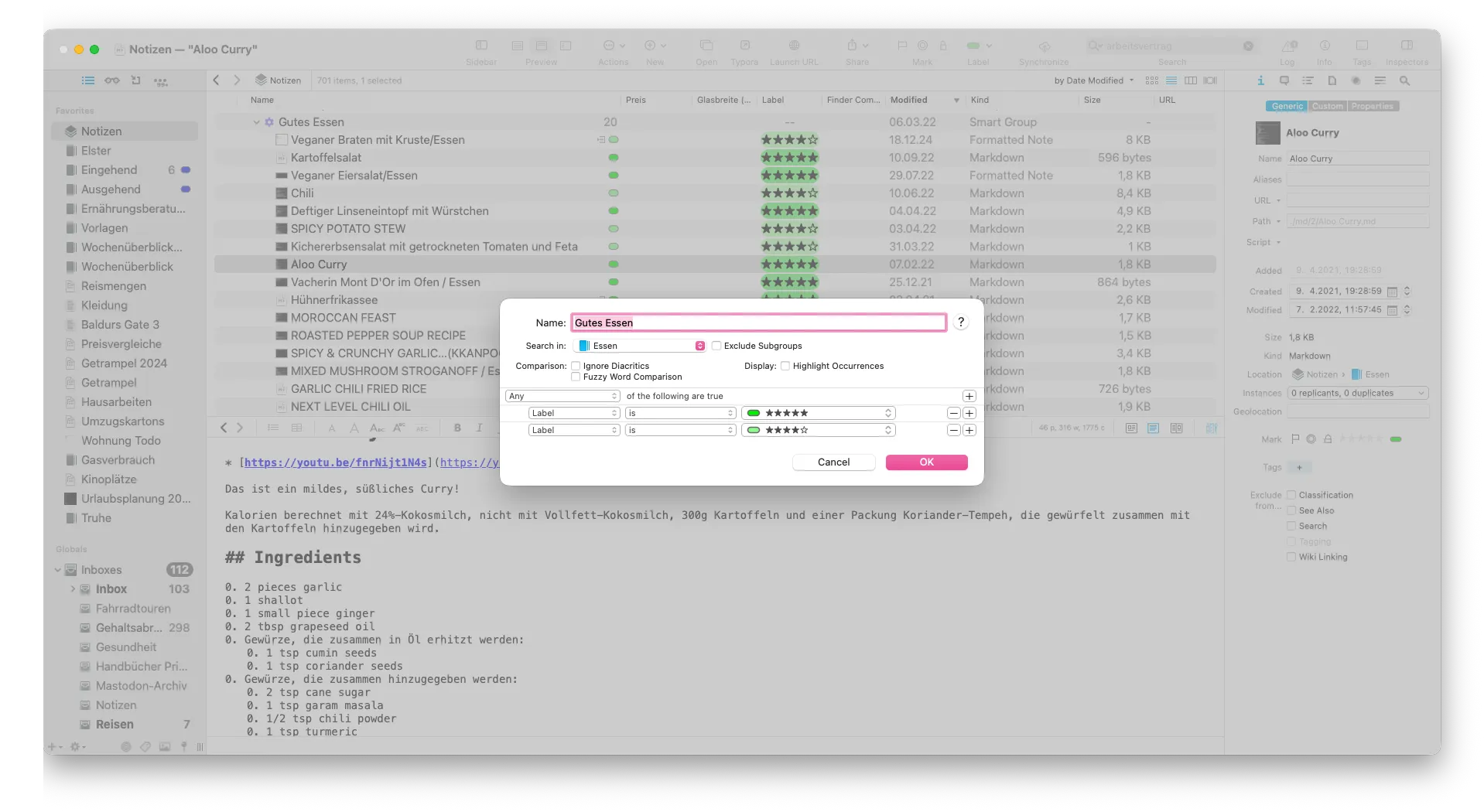Enable Exclude Subgroups checkbox

point(716,346)
